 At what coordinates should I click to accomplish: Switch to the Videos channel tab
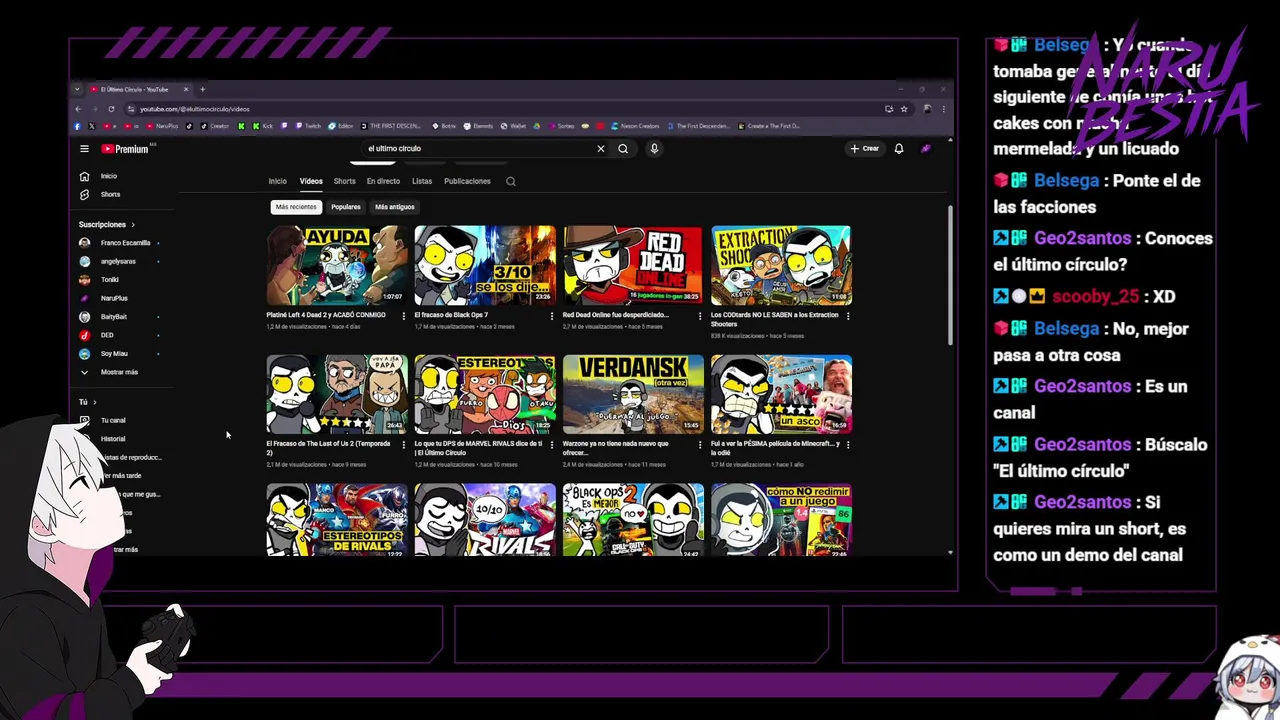[311, 182]
